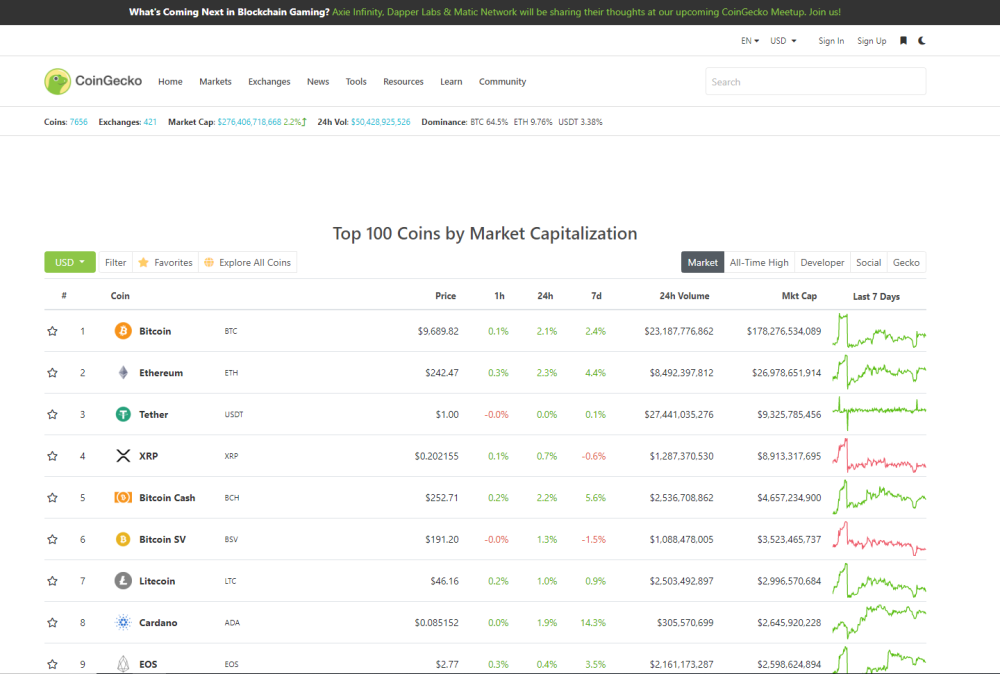1000x674 pixels.
Task: Open the Learn menu
Action: click(x=451, y=82)
